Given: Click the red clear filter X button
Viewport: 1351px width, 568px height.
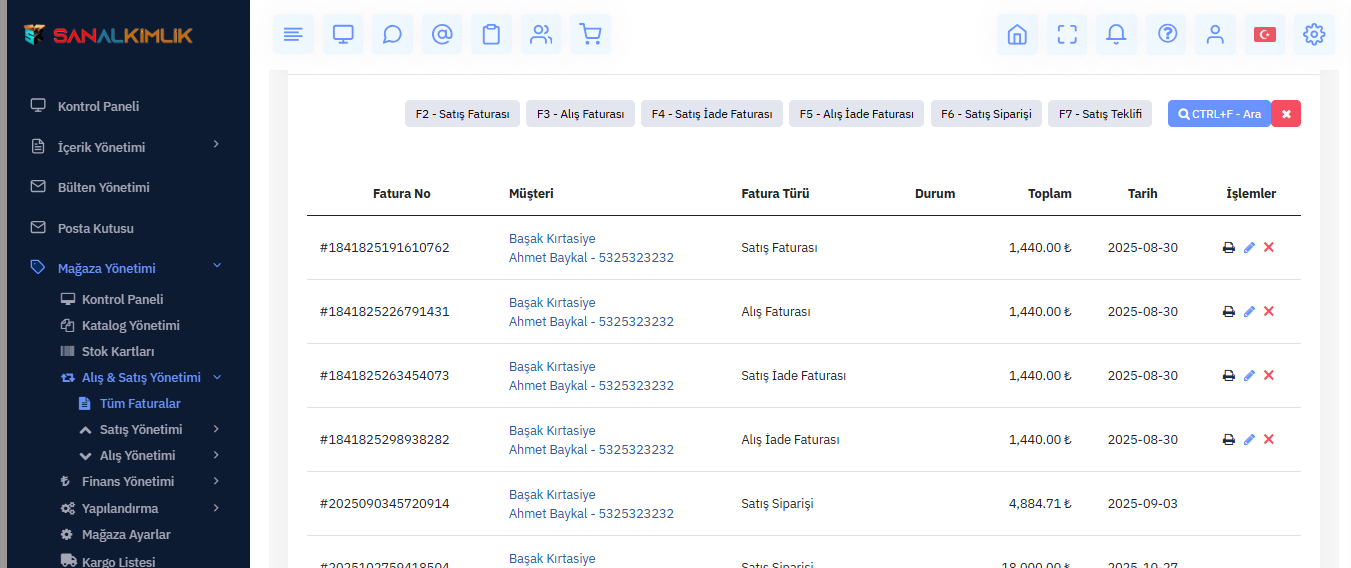Looking at the screenshot, I should [x=1286, y=114].
